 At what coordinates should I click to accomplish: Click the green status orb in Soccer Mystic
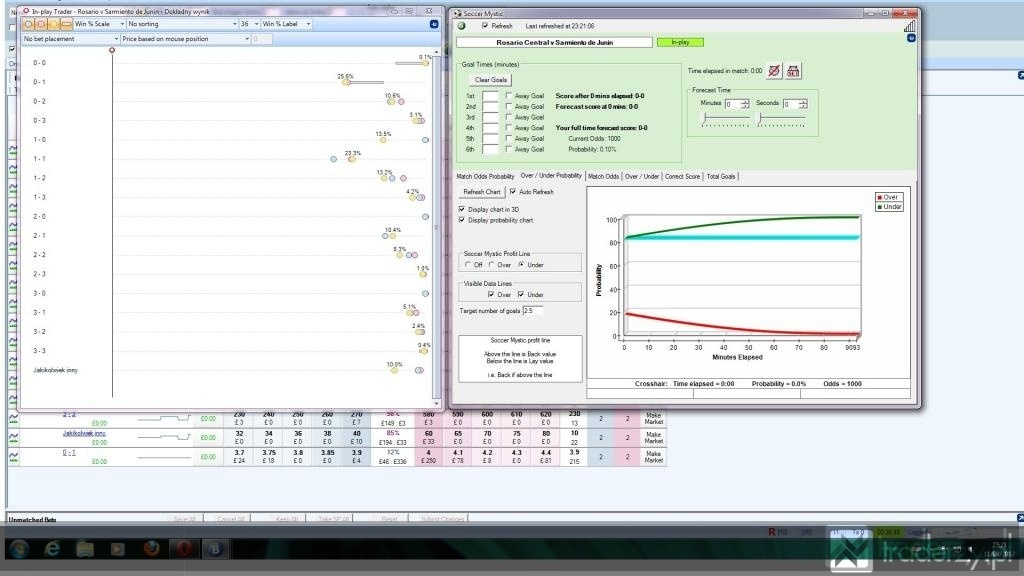(x=462, y=26)
